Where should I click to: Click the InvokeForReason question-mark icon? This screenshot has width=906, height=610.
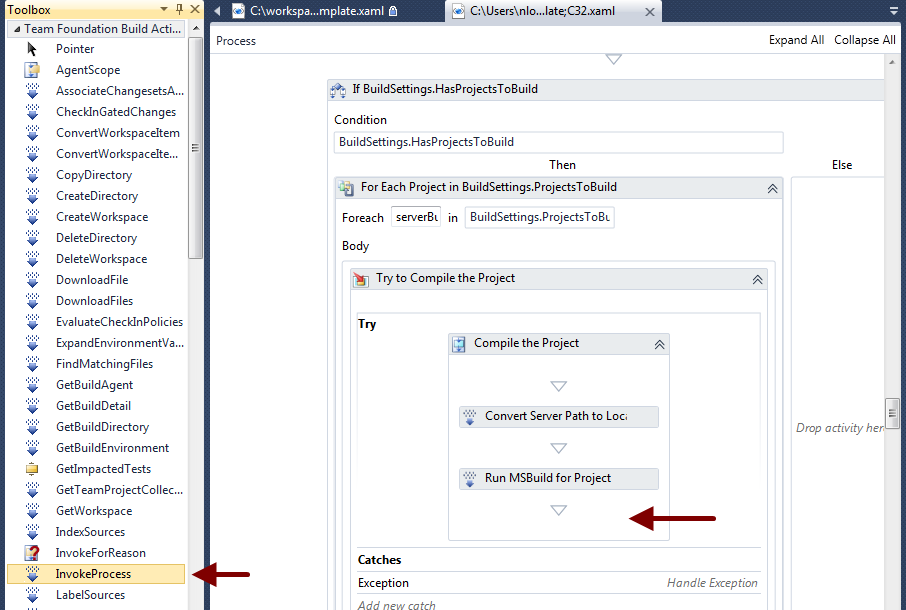pyautogui.click(x=32, y=553)
